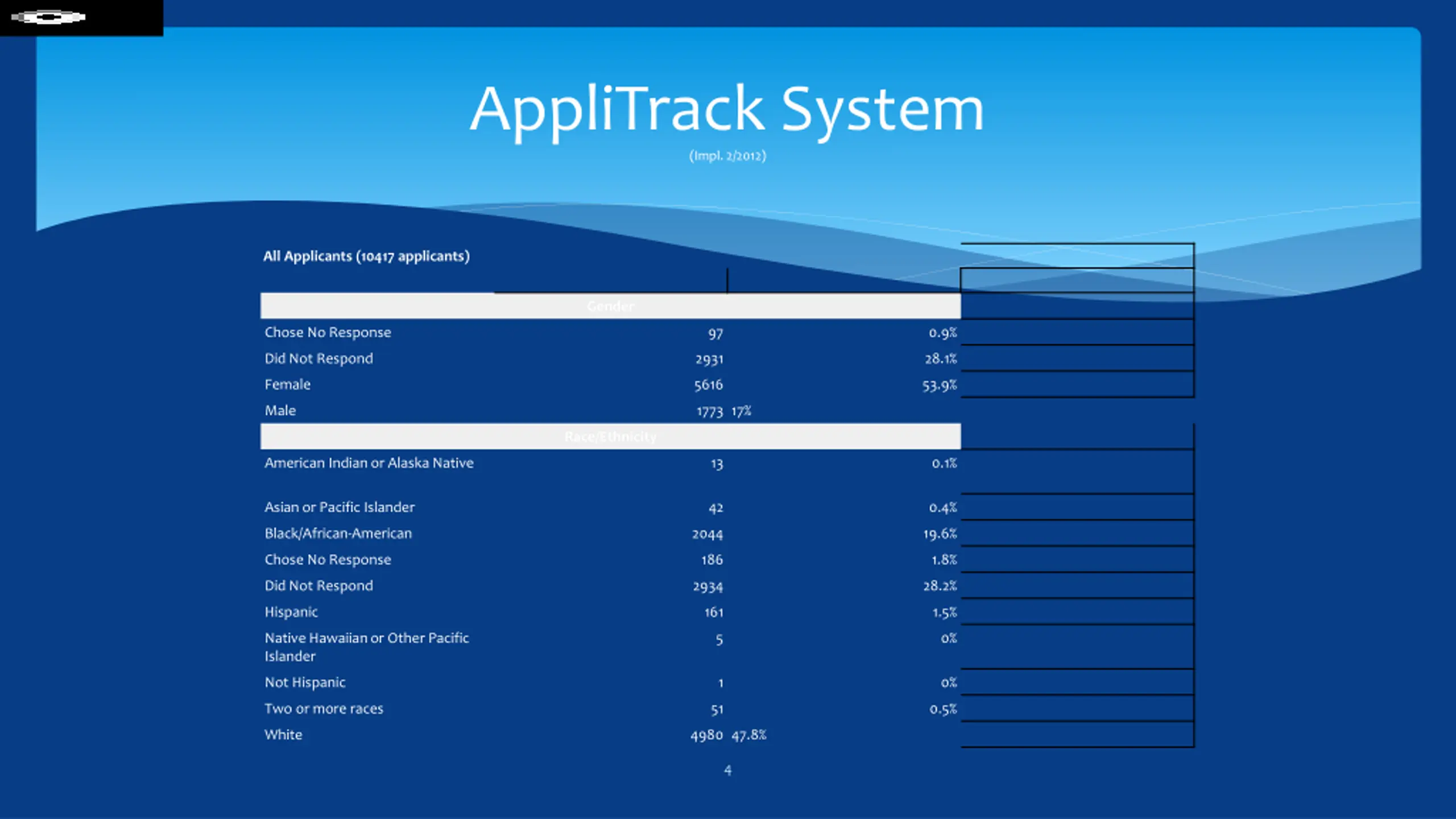
Task: Click the AppliTrack System title
Action: click(727, 109)
